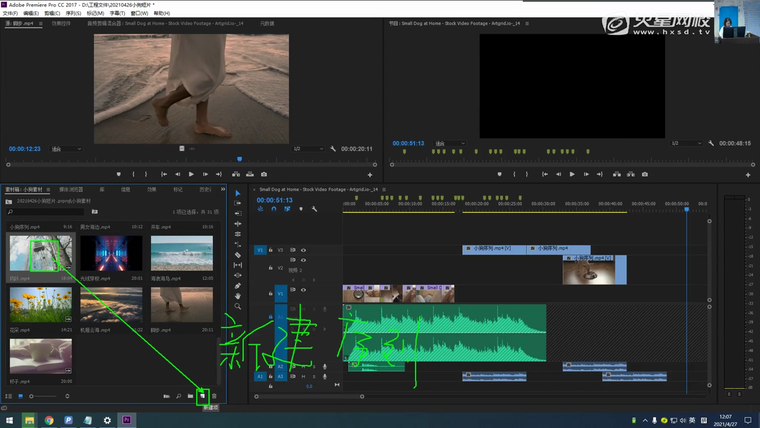Click the New Item icon in project panel

tap(202, 396)
